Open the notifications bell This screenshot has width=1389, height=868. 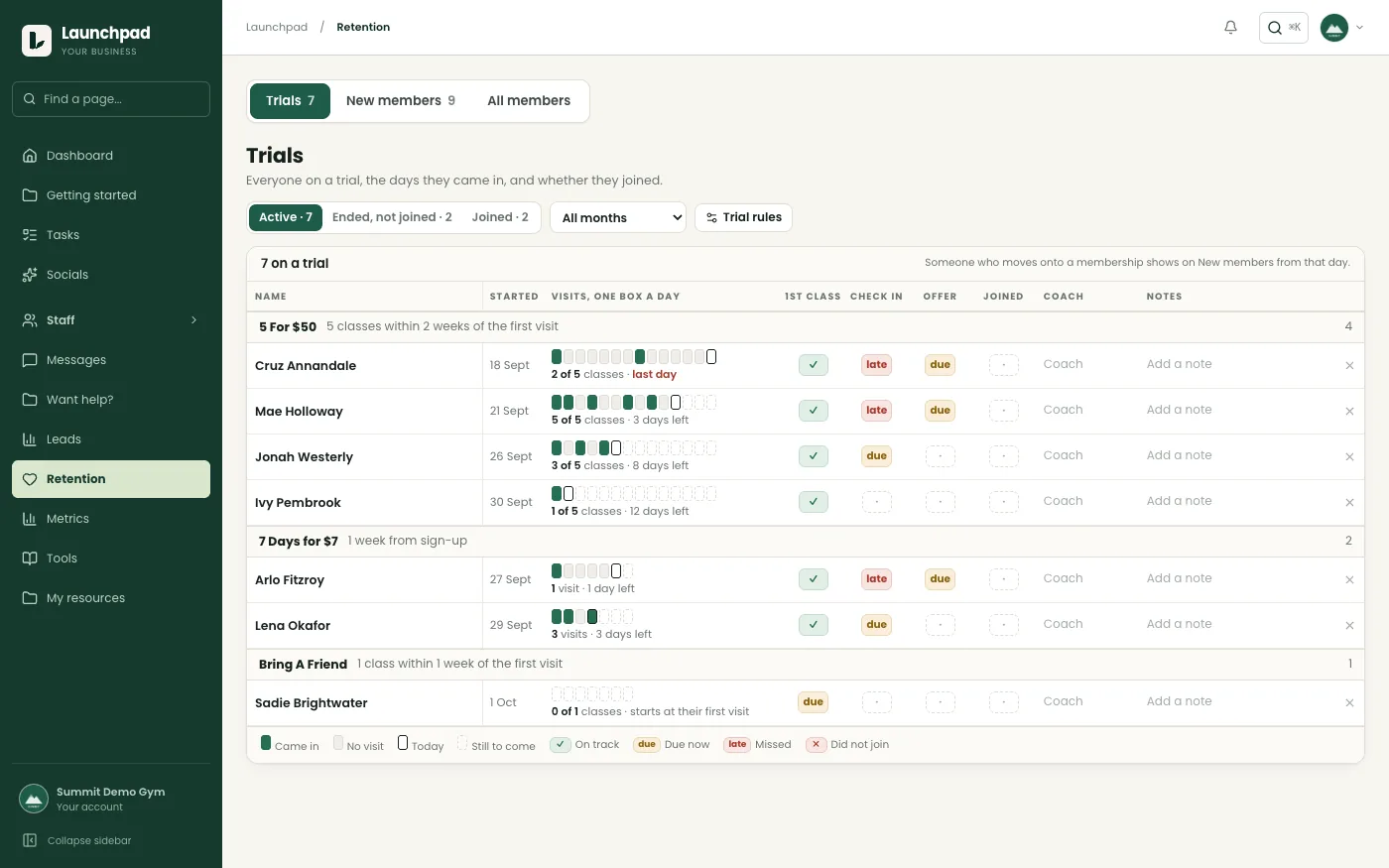click(1230, 28)
